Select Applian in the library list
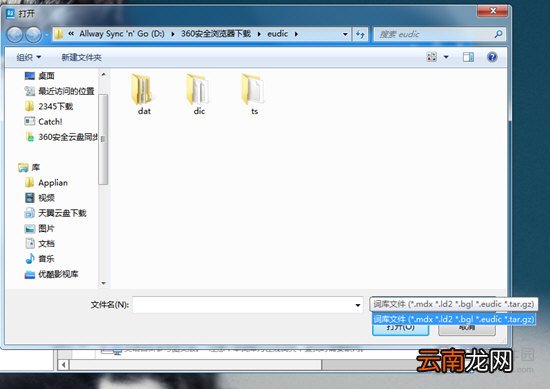The image size is (550, 389). click(46, 183)
